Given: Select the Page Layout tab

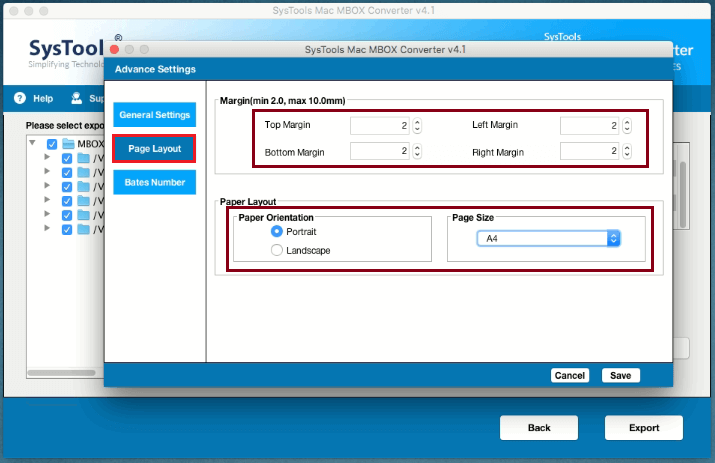Looking at the screenshot, I should 155,149.
